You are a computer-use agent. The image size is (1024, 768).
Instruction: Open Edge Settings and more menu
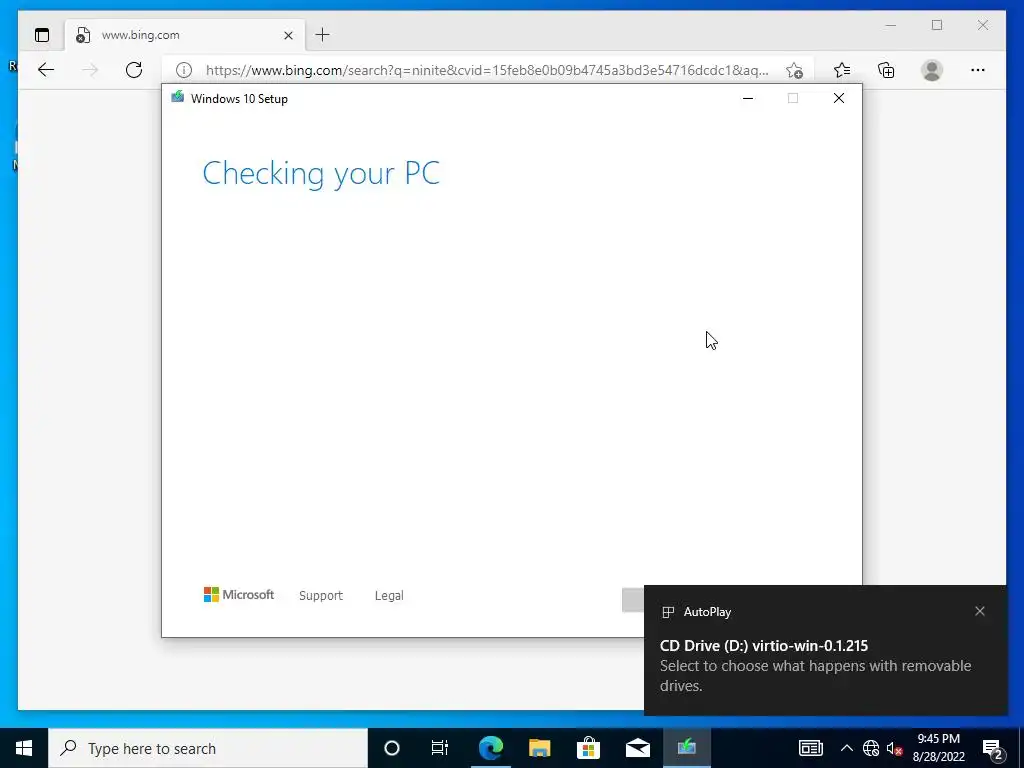pos(978,70)
